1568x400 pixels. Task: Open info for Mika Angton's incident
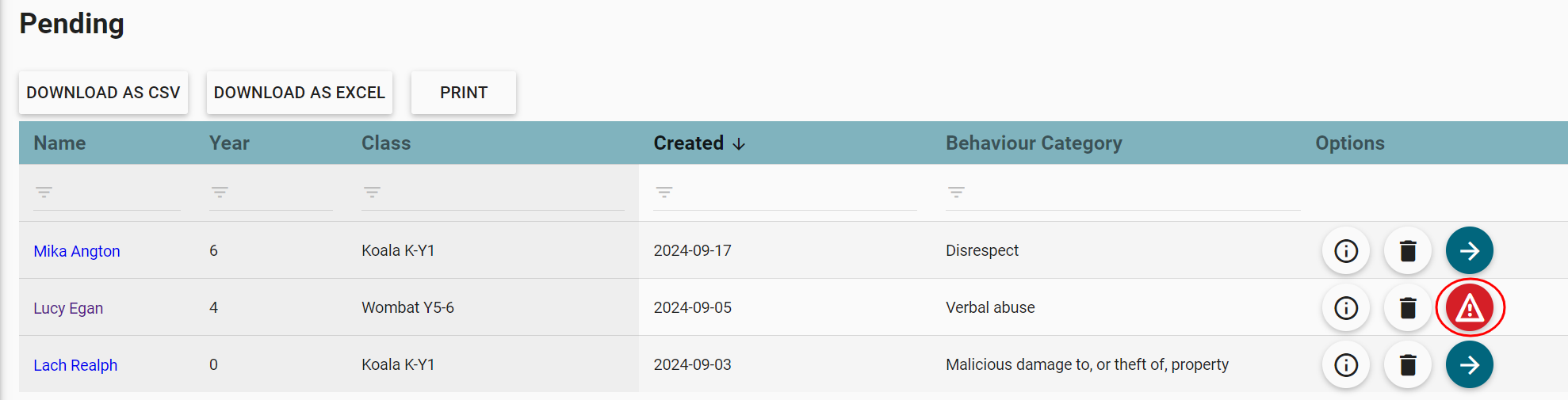(1346, 251)
